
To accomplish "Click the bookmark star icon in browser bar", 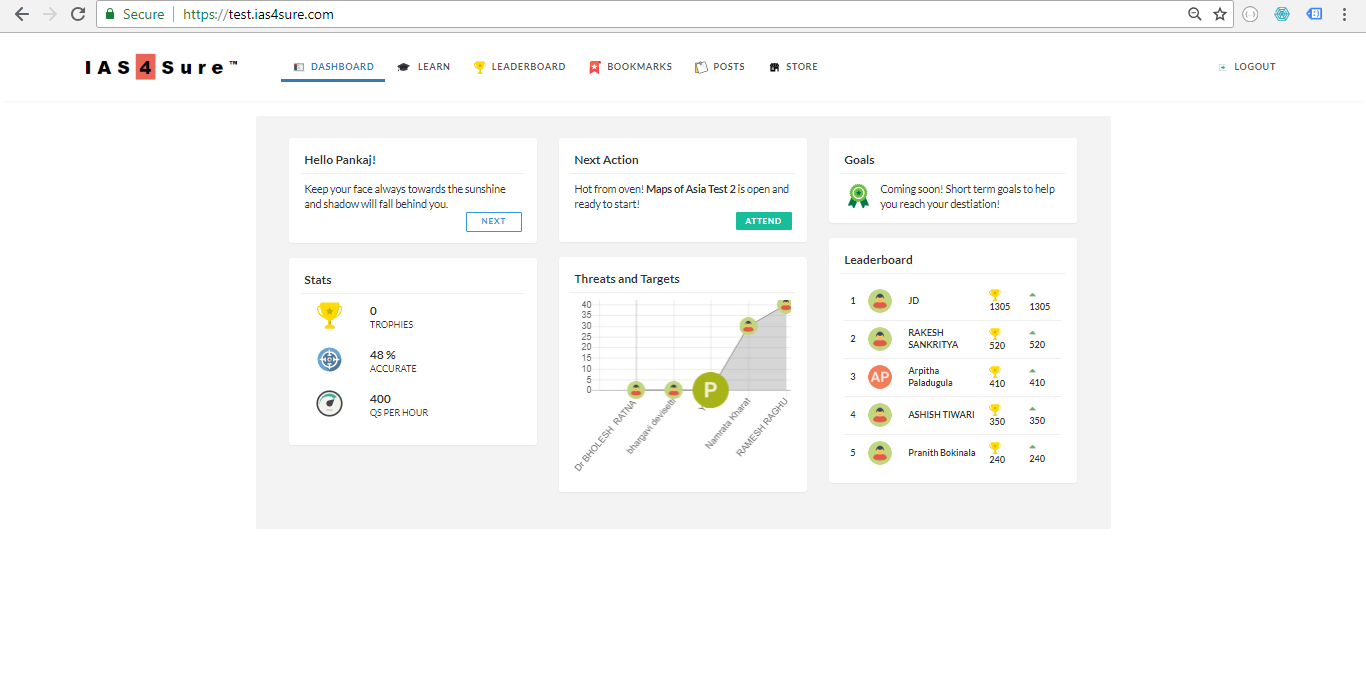I will [1220, 14].
